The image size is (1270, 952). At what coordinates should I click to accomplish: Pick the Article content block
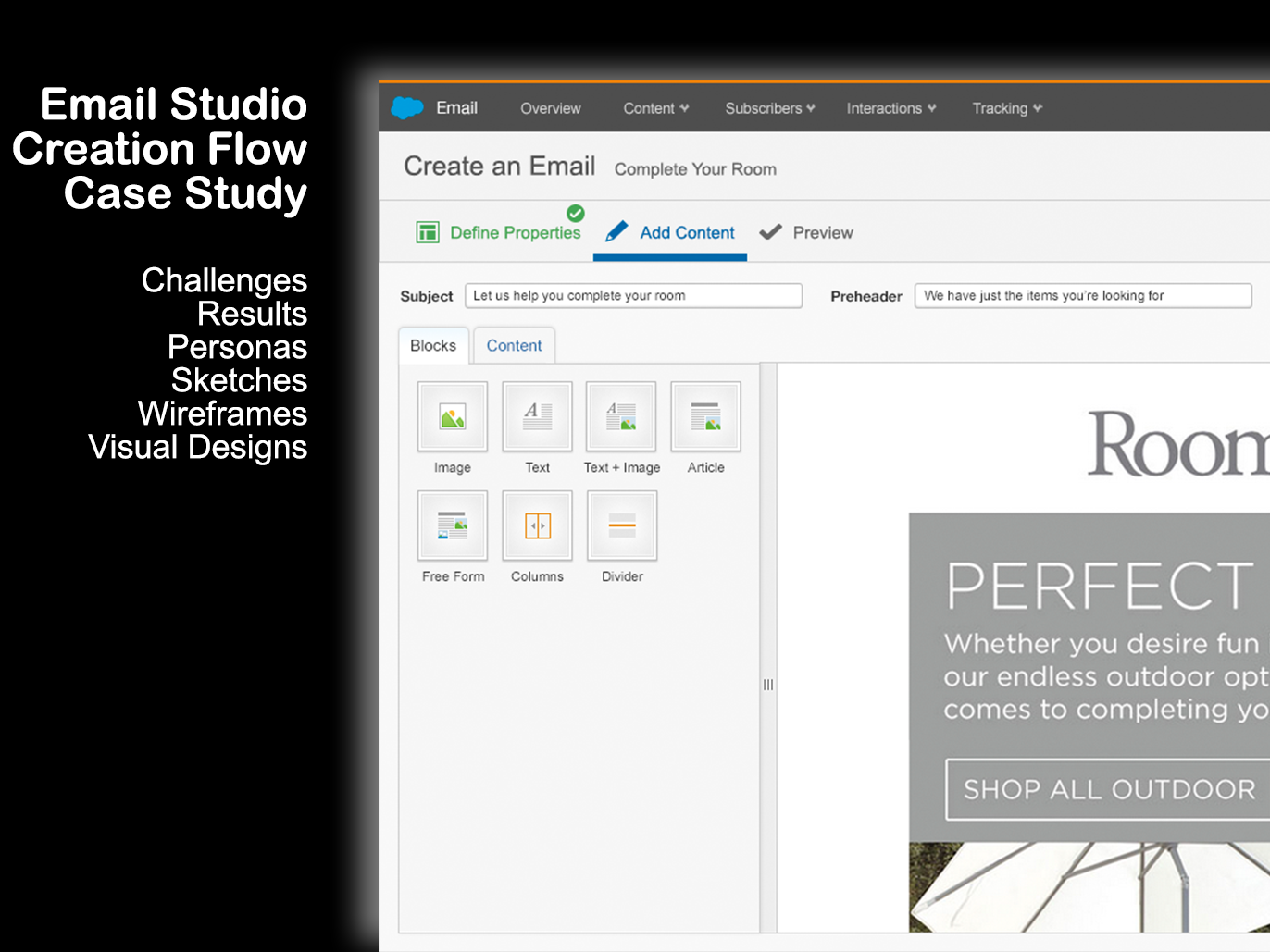point(705,416)
